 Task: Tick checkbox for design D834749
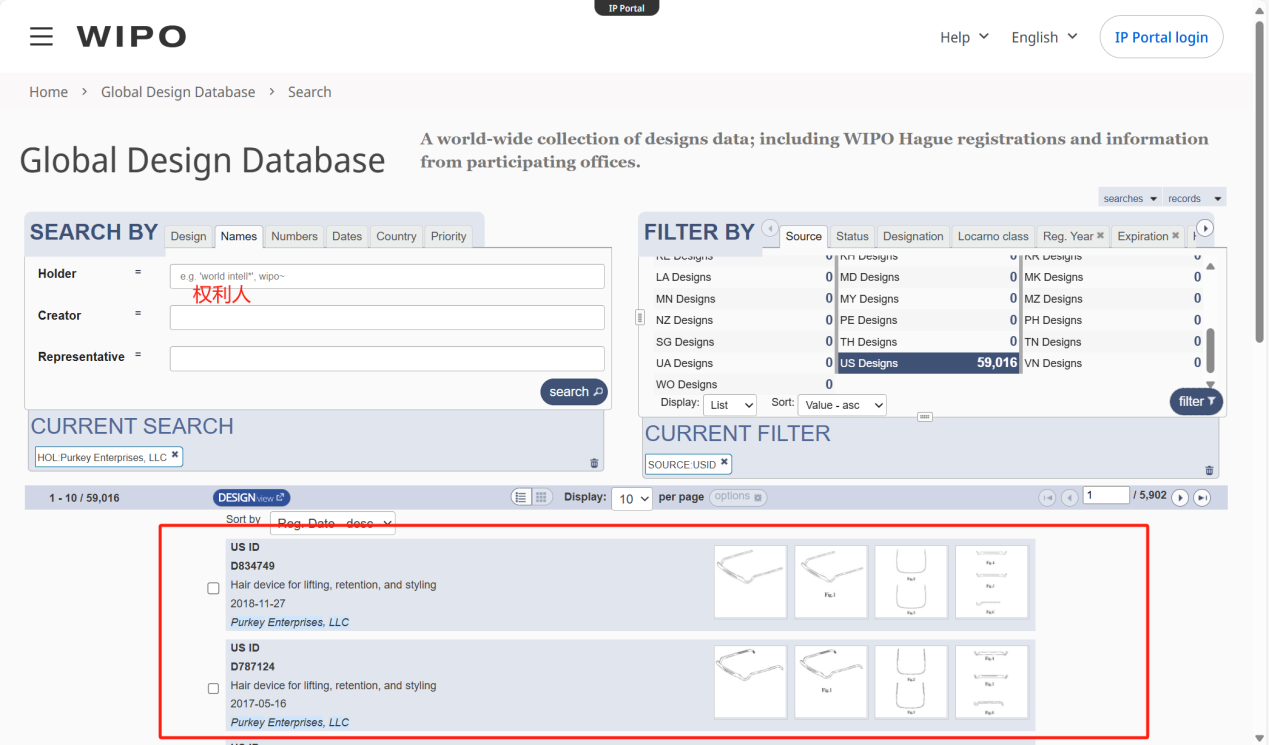point(213,588)
